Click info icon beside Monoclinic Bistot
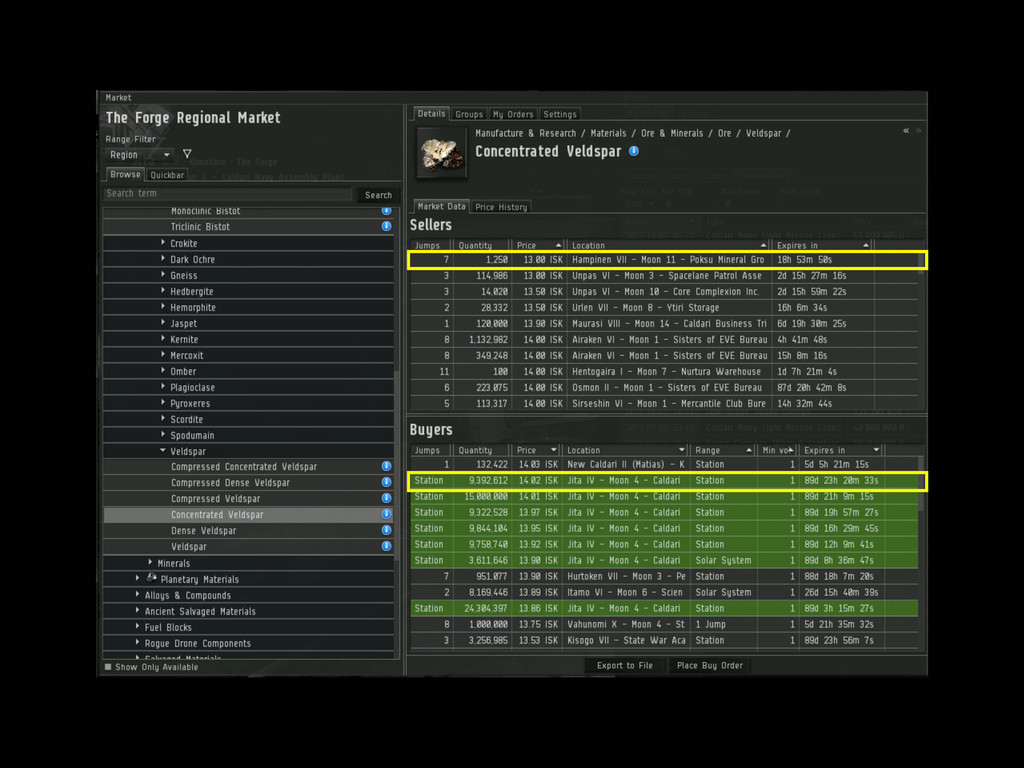1024x768 pixels. (387, 210)
